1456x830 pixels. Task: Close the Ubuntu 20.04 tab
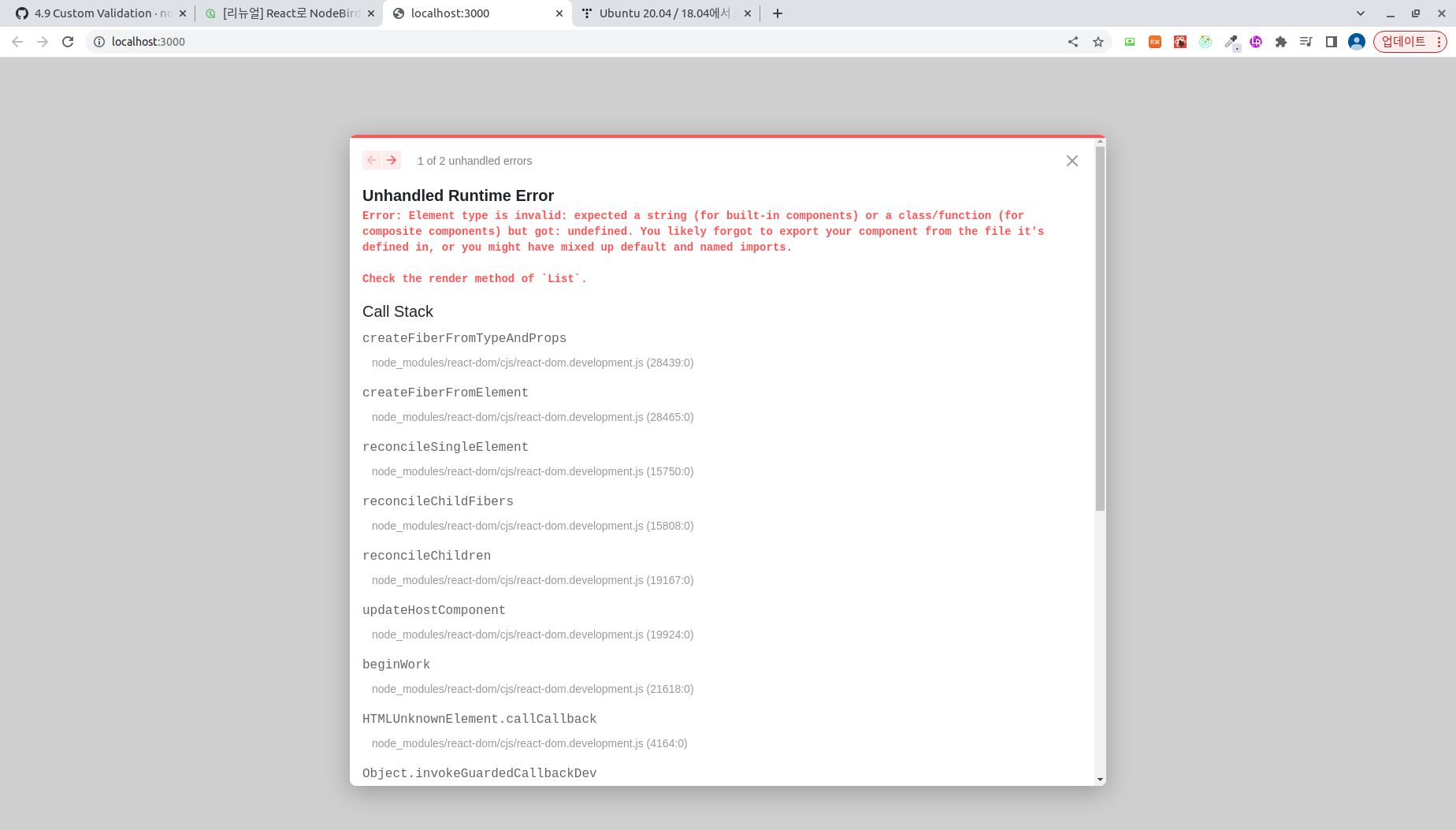click(748, 13)
